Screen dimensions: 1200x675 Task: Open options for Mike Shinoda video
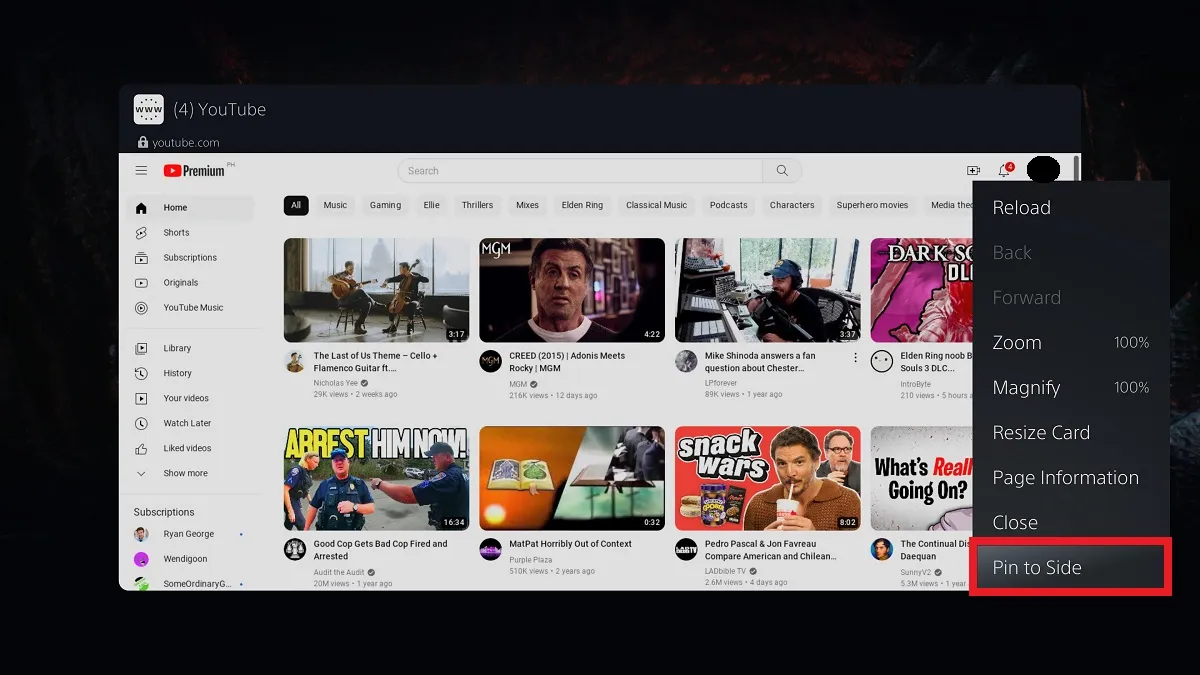pos(856,357)
